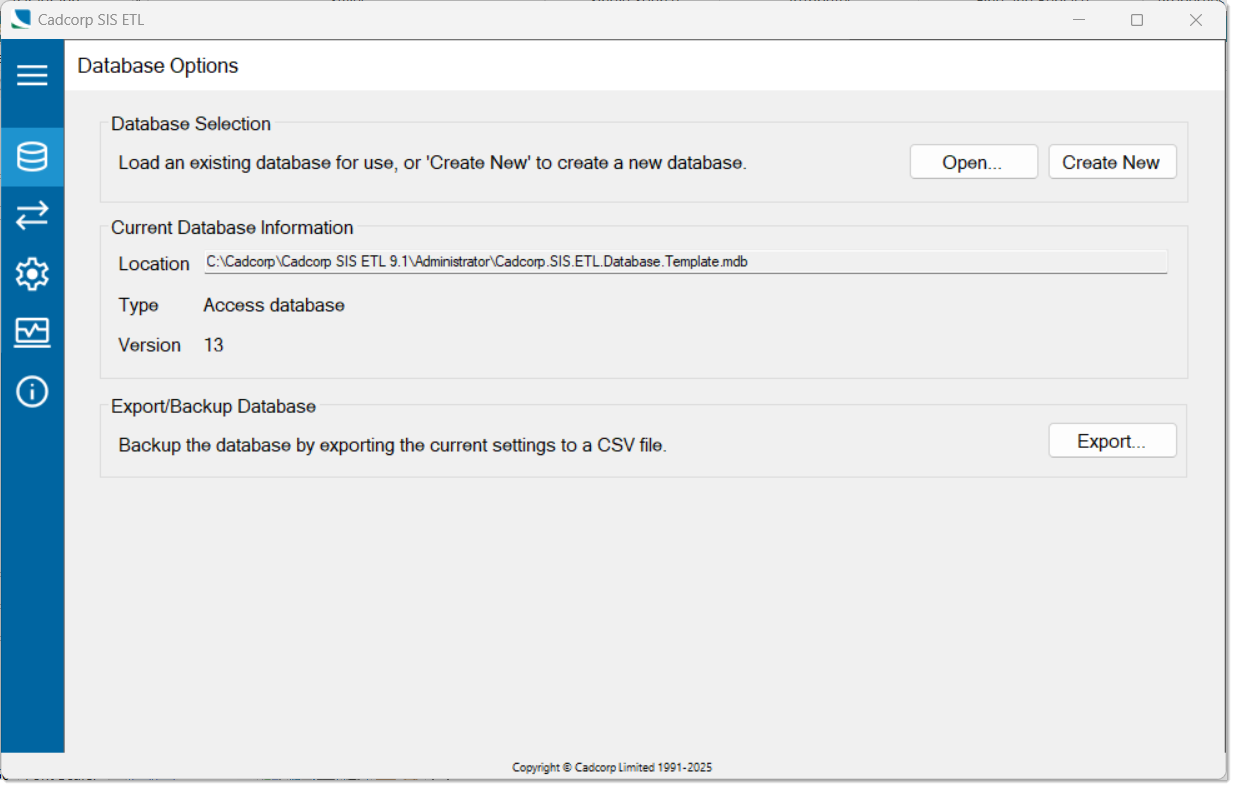This screenshot has width=1234, height=787.
Task: Click the Current Database Information label
Action: click(x=232, y=228)
